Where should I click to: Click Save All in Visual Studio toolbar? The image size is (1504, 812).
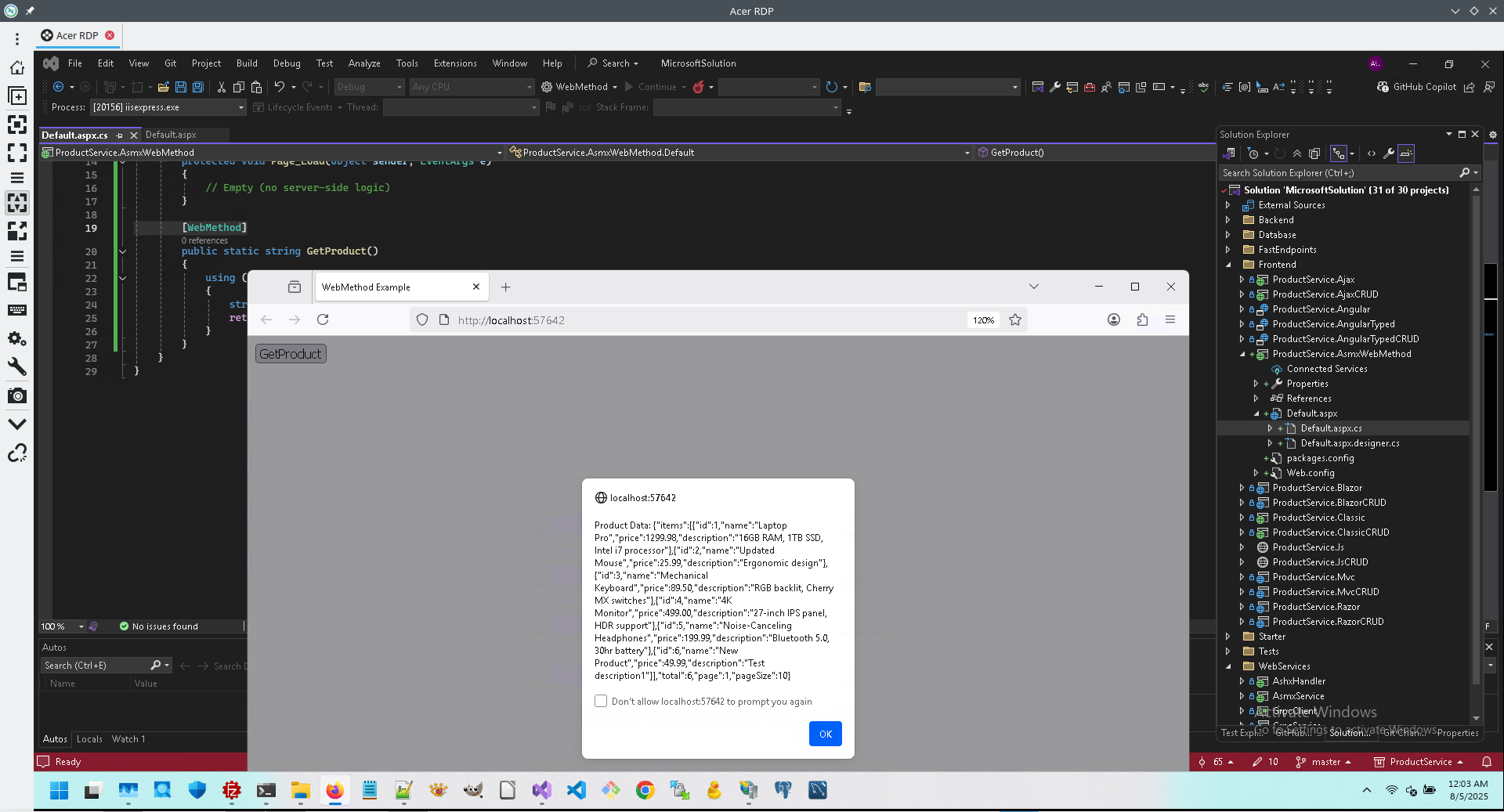point(198,87)
